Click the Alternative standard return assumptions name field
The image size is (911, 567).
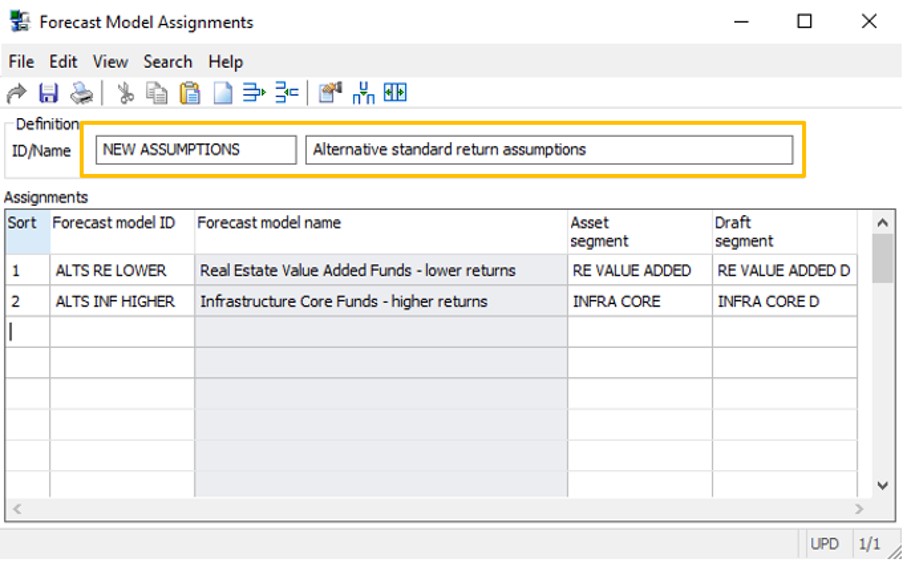pyautogui.click(x=549, y=150)
